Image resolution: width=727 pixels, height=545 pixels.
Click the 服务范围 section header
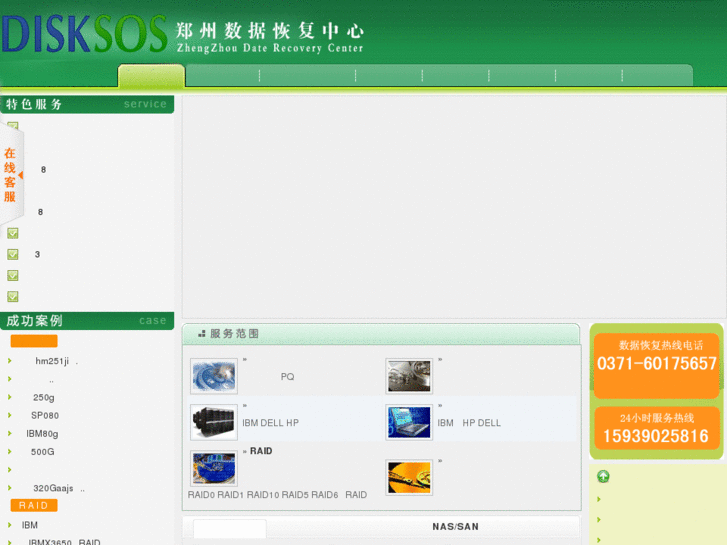tap(381, 334)
